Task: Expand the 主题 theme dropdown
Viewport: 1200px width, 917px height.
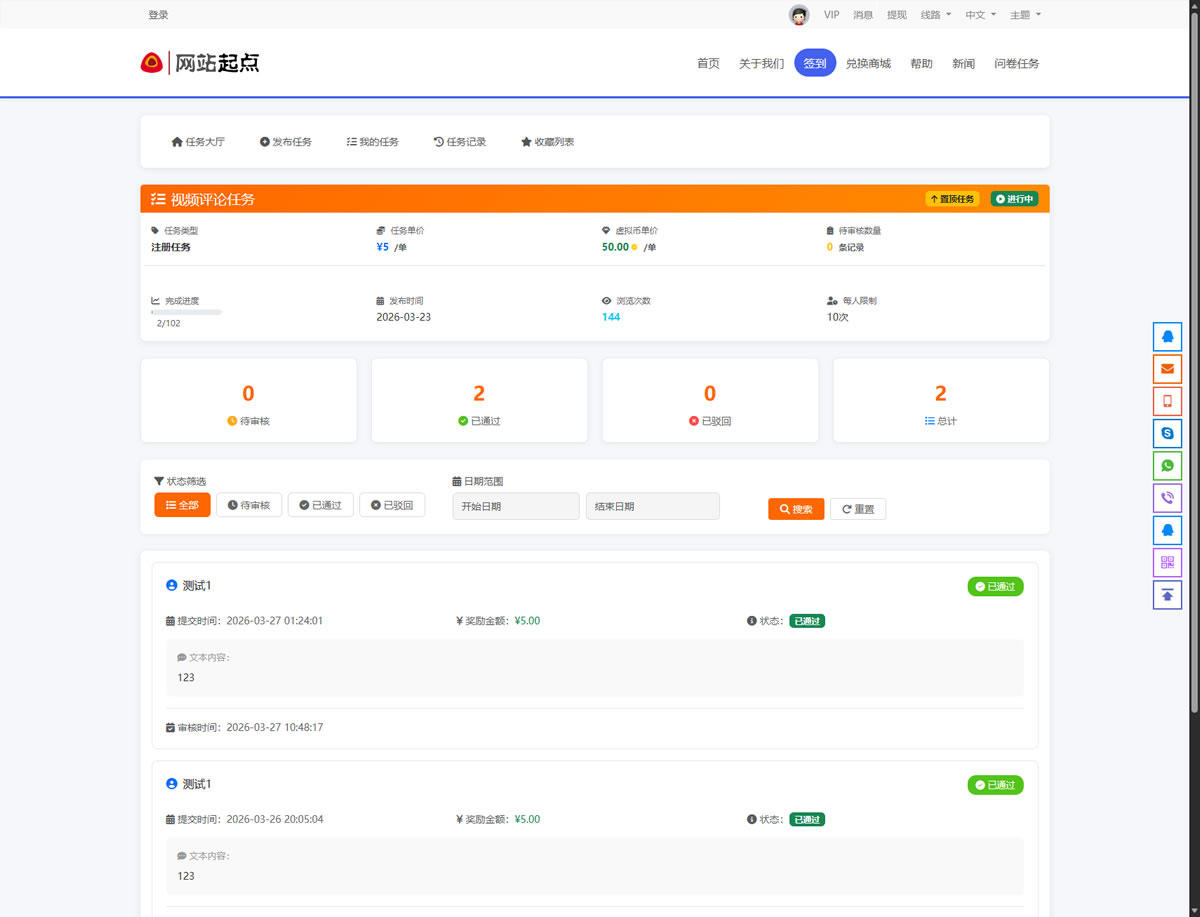Action: pyautogui.click(x=1025, y=15)
